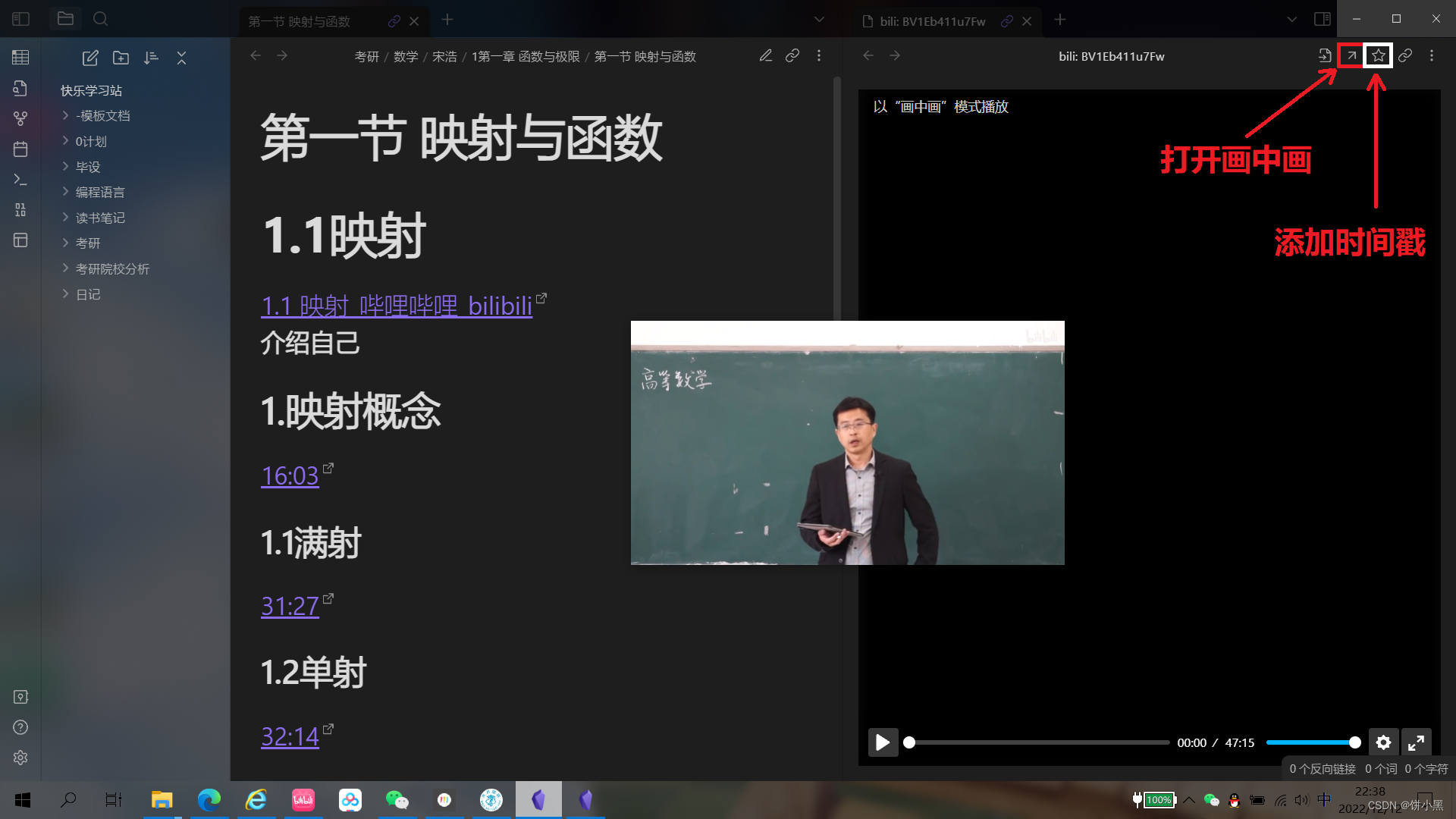Toggle edit mode pencil icon in note
The height and width of the screenshot is (819, 1456).
[765, 55]
